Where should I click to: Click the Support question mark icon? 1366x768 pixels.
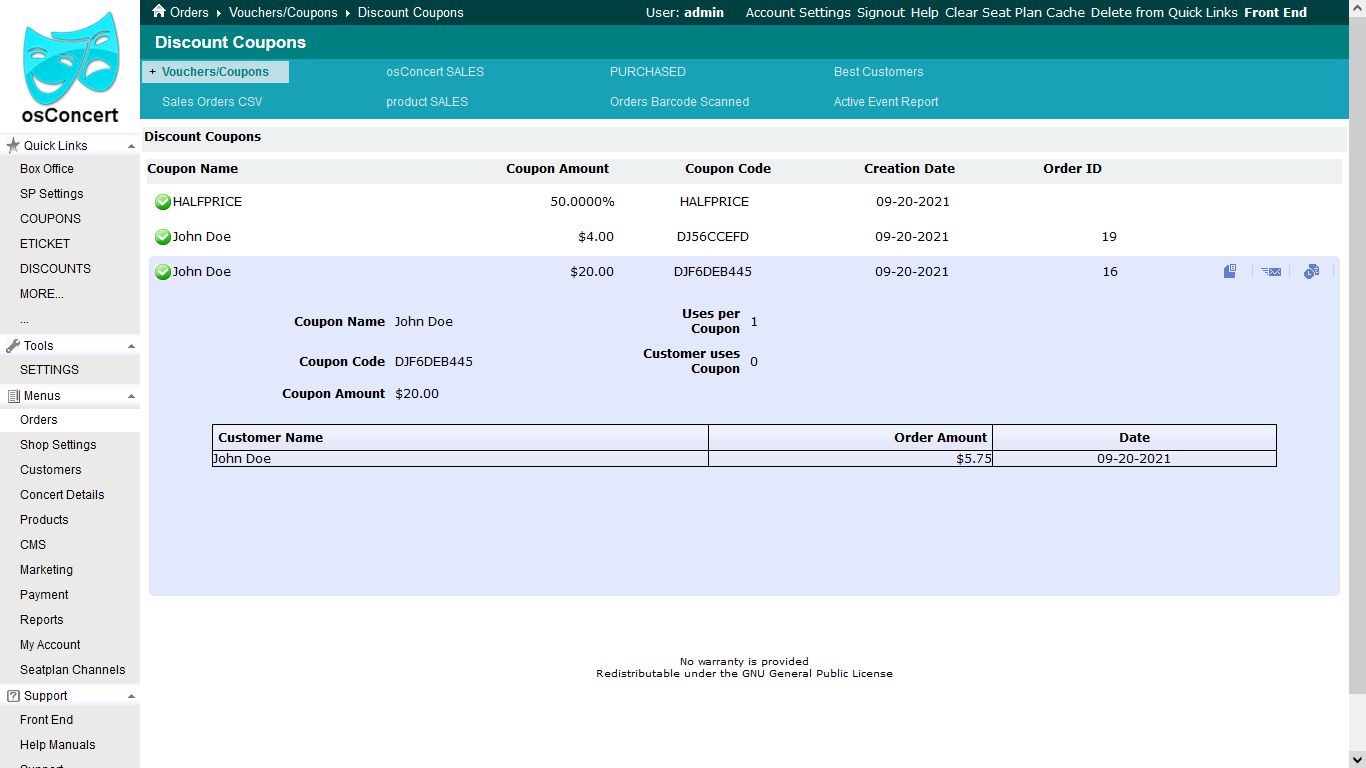pos(13,696)
